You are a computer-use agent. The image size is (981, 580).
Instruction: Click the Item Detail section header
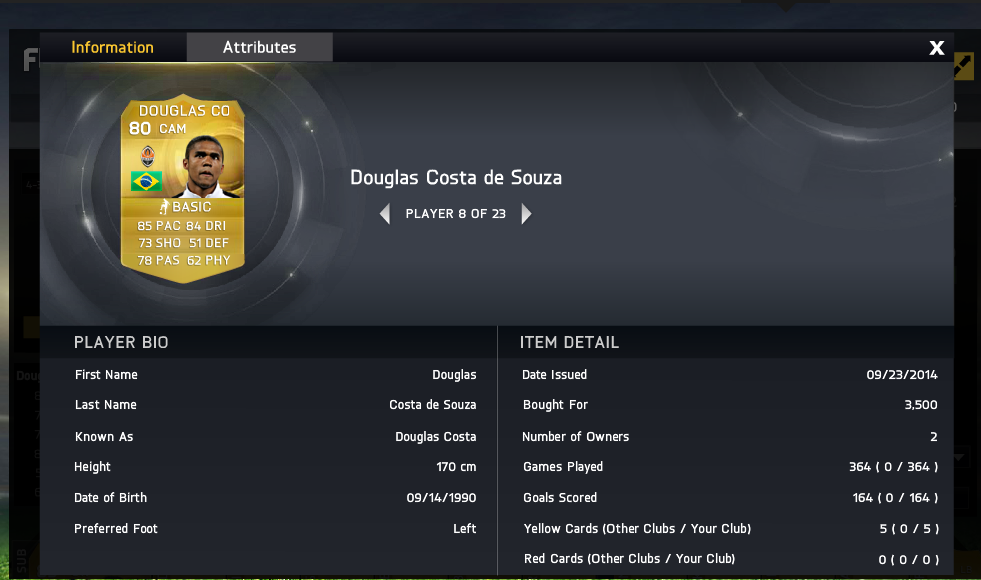point(569,342)
